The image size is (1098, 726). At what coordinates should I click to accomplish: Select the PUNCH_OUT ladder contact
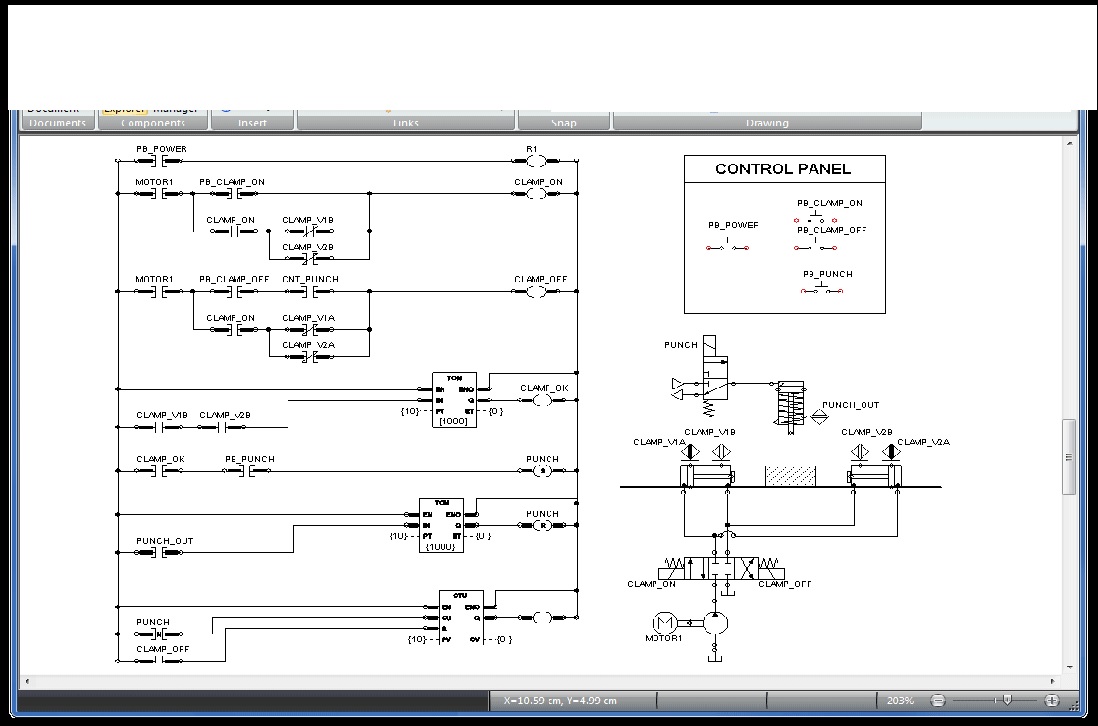tap(158, 552)
